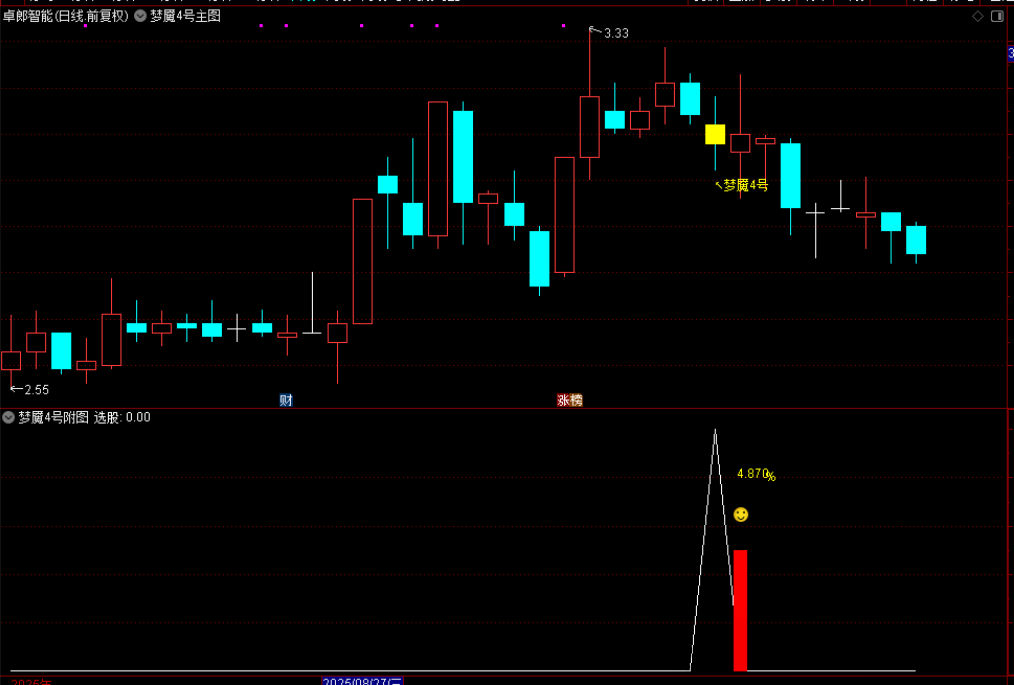1014x685 pixels.
Task: Click the 梦魇4号附图 indicator name
Action: (x=53, y=417)
